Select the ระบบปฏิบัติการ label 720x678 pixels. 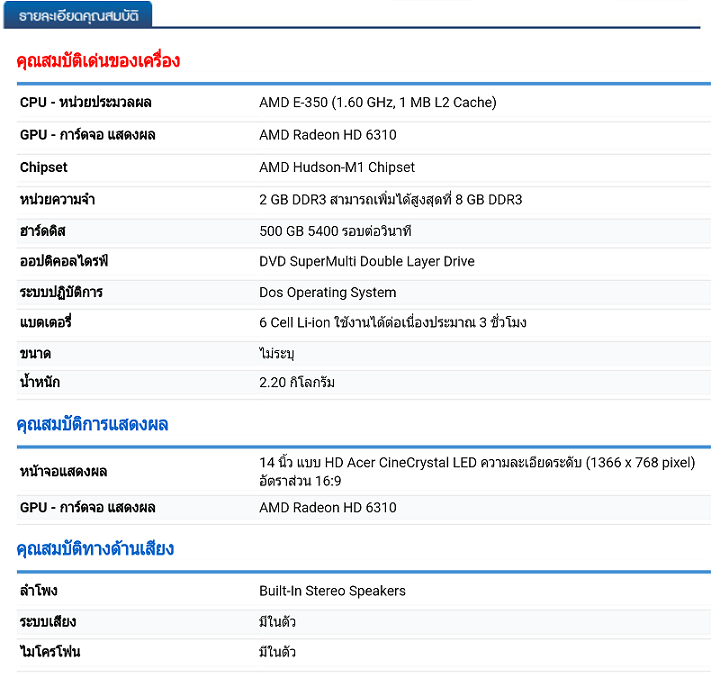(61, 292)
